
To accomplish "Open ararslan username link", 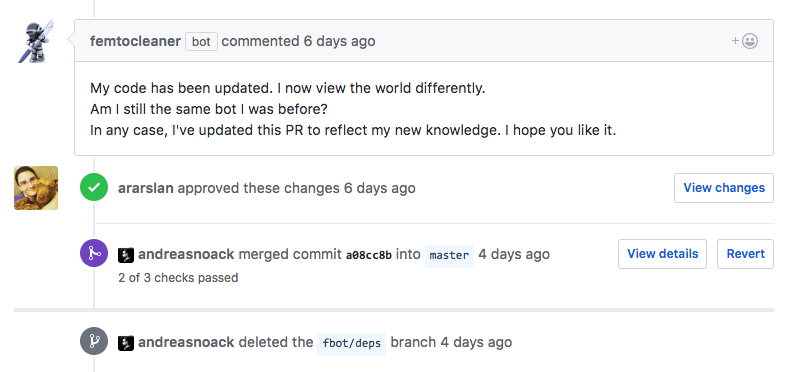I will tap(146, 188).
